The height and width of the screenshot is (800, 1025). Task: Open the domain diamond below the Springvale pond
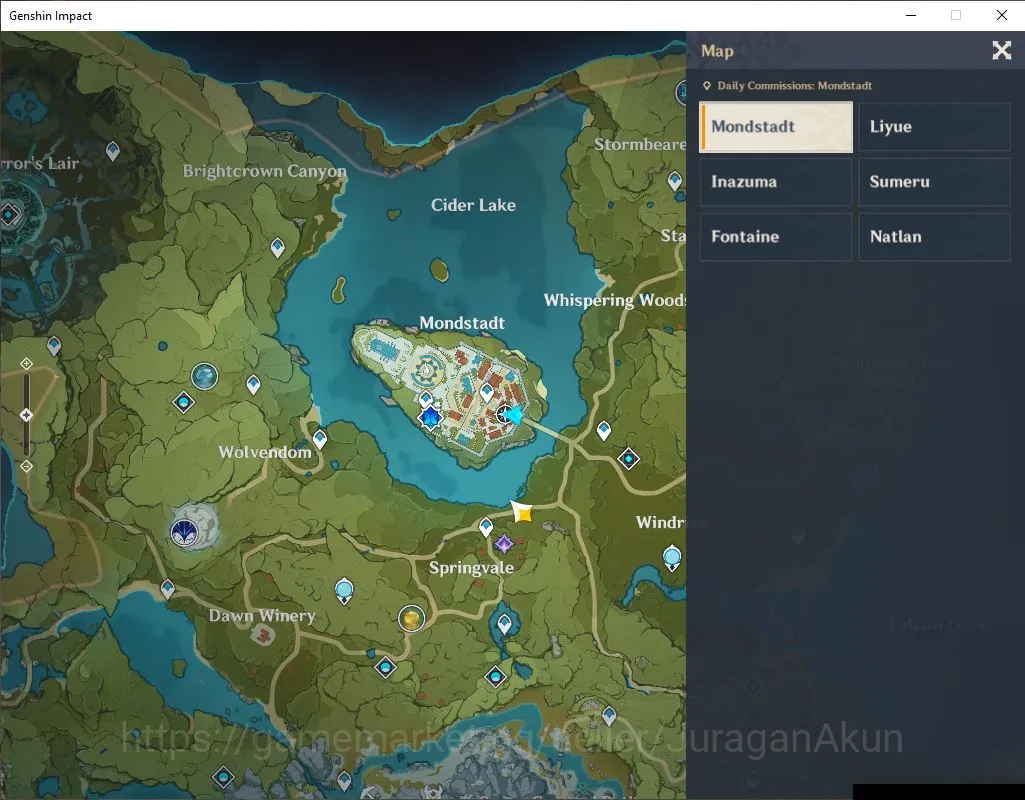point(496,676)
